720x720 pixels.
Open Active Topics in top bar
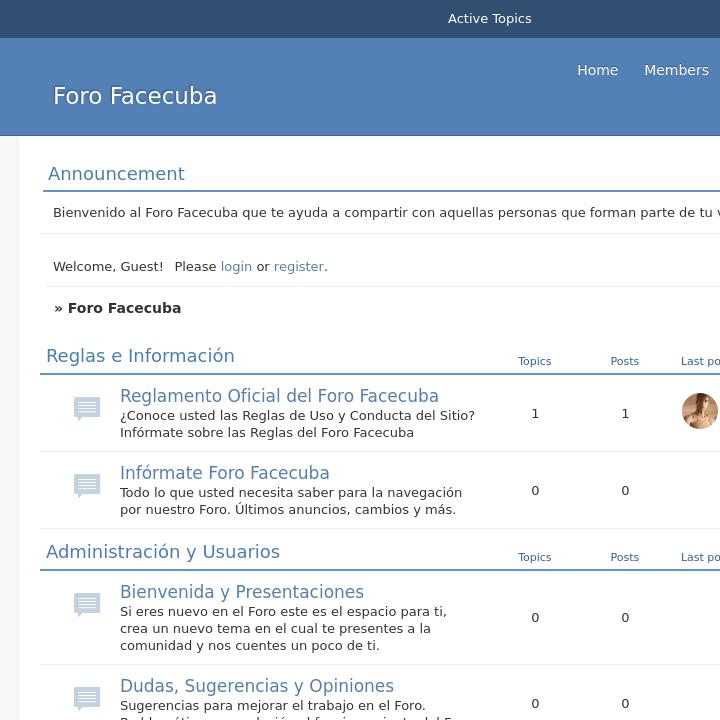[x=489, y=19]
